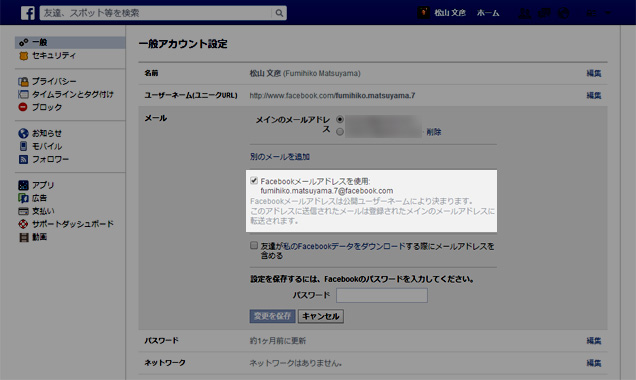
Task: Click the 変更を保存 button
Action: click(272, 316)
